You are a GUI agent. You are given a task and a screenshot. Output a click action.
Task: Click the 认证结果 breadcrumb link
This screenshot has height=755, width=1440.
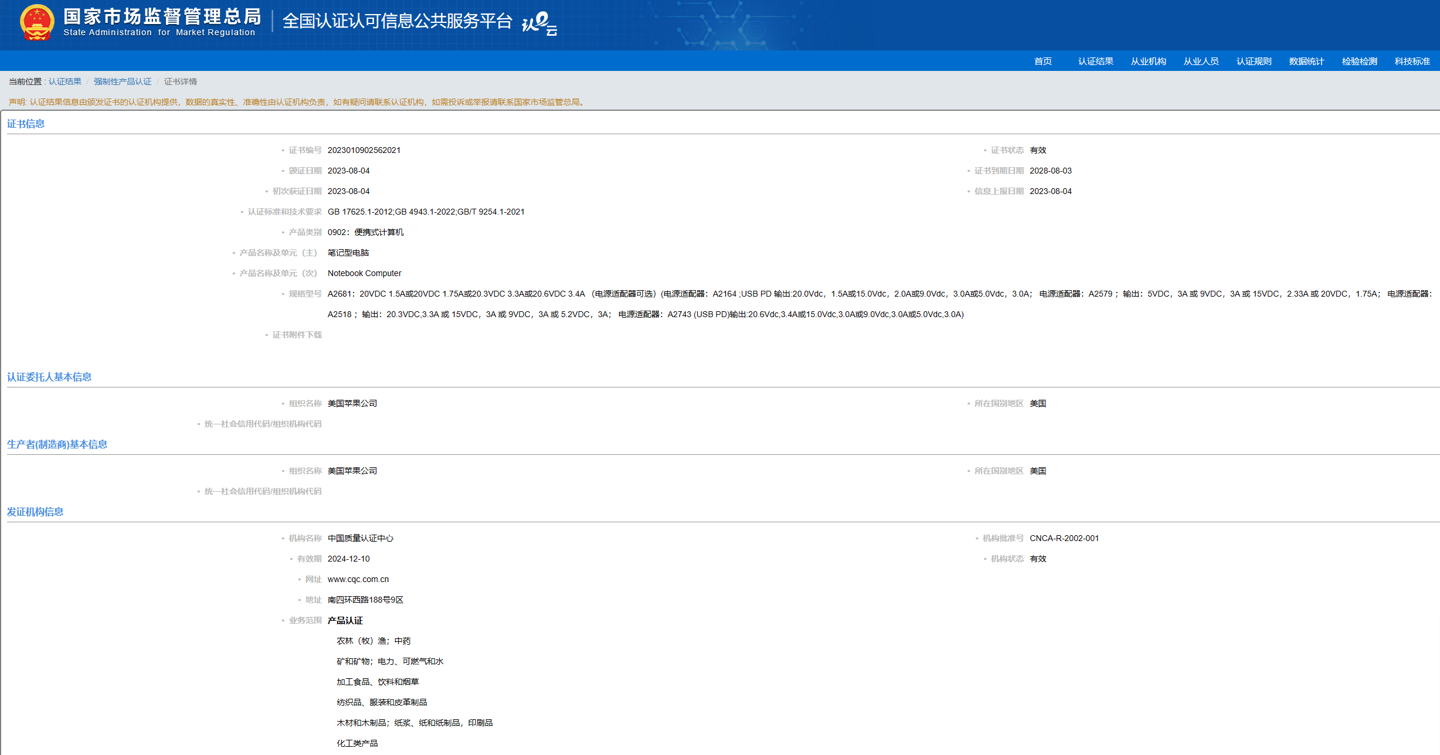65,82
